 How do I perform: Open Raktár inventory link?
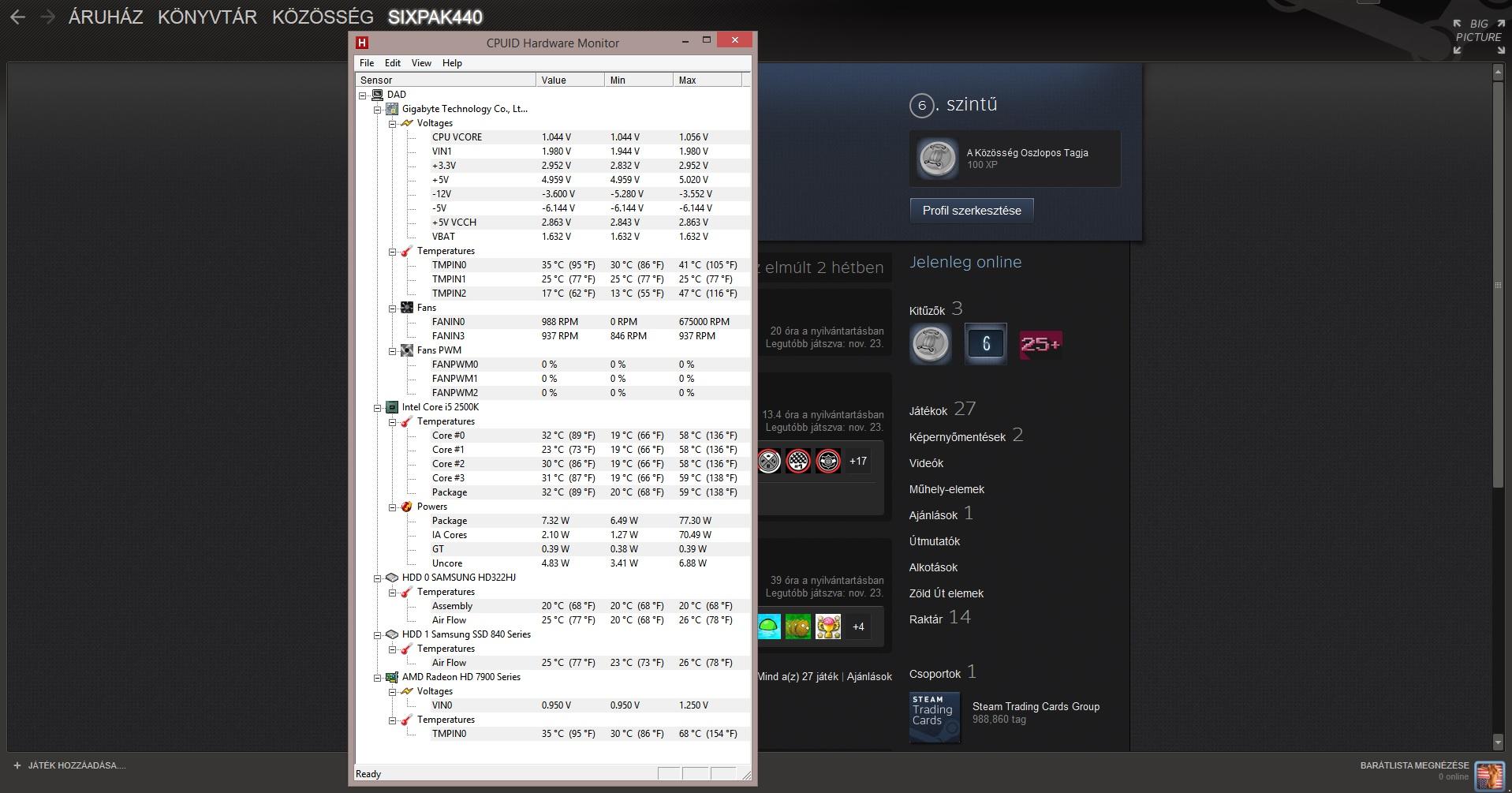(926, 619)
